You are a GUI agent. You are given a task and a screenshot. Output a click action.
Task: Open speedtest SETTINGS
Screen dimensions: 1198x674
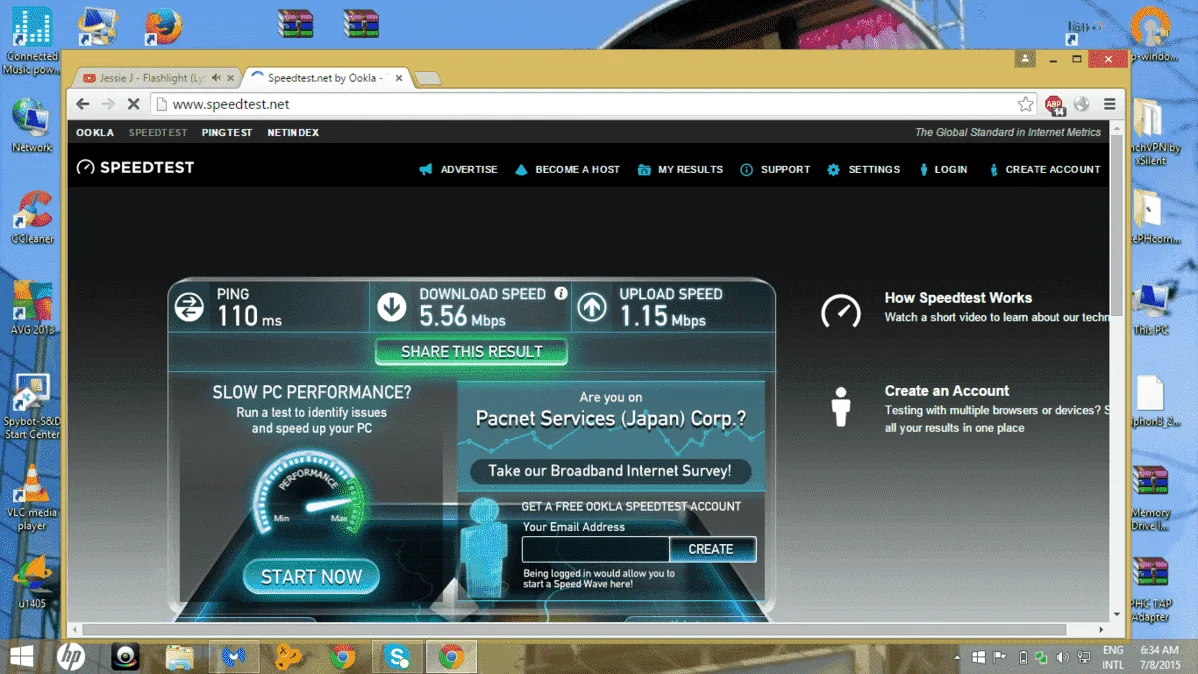tap(863, 170)
